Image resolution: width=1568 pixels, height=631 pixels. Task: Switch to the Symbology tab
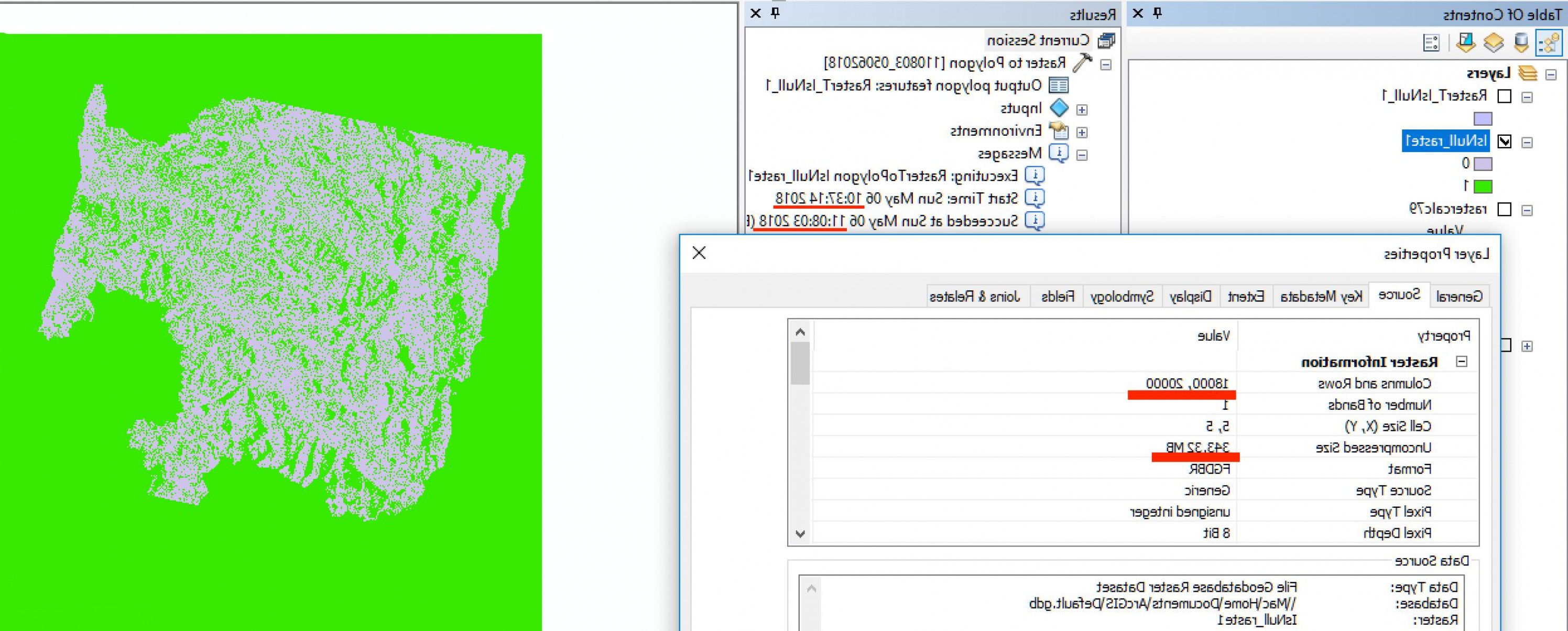pos(1122,296)
